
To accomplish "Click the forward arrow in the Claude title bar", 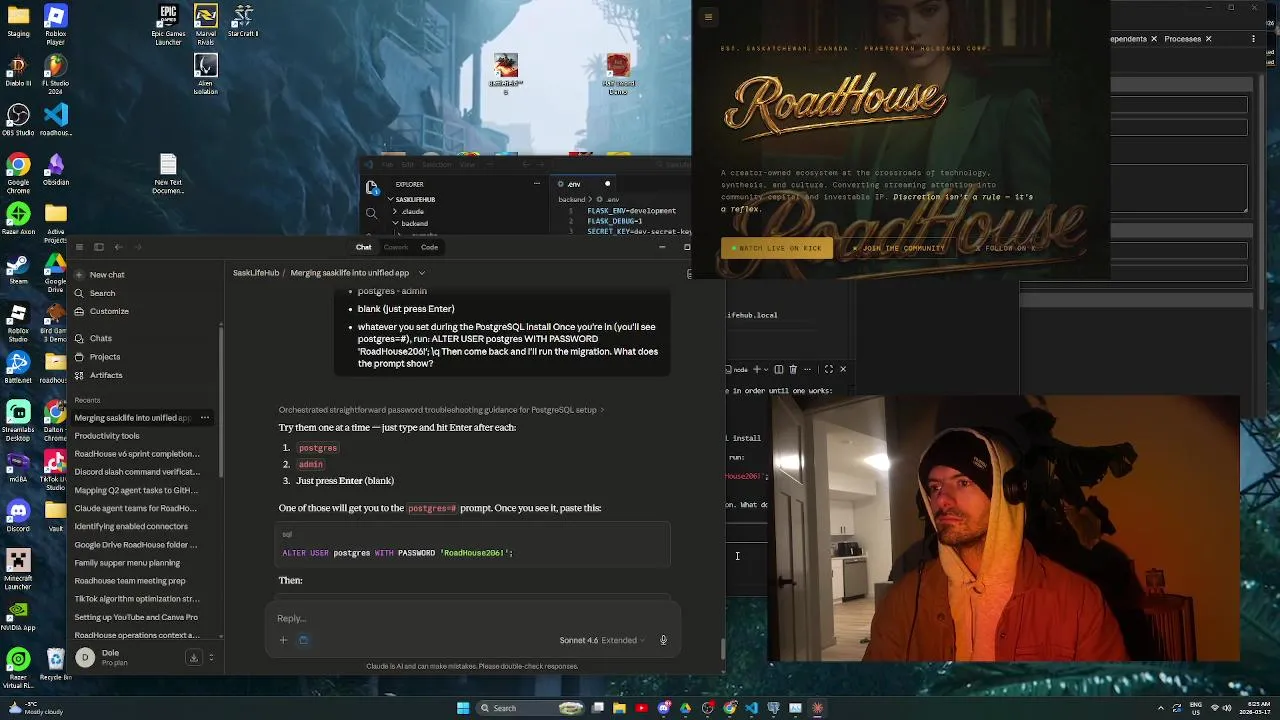I will click(x=137, y=247).
